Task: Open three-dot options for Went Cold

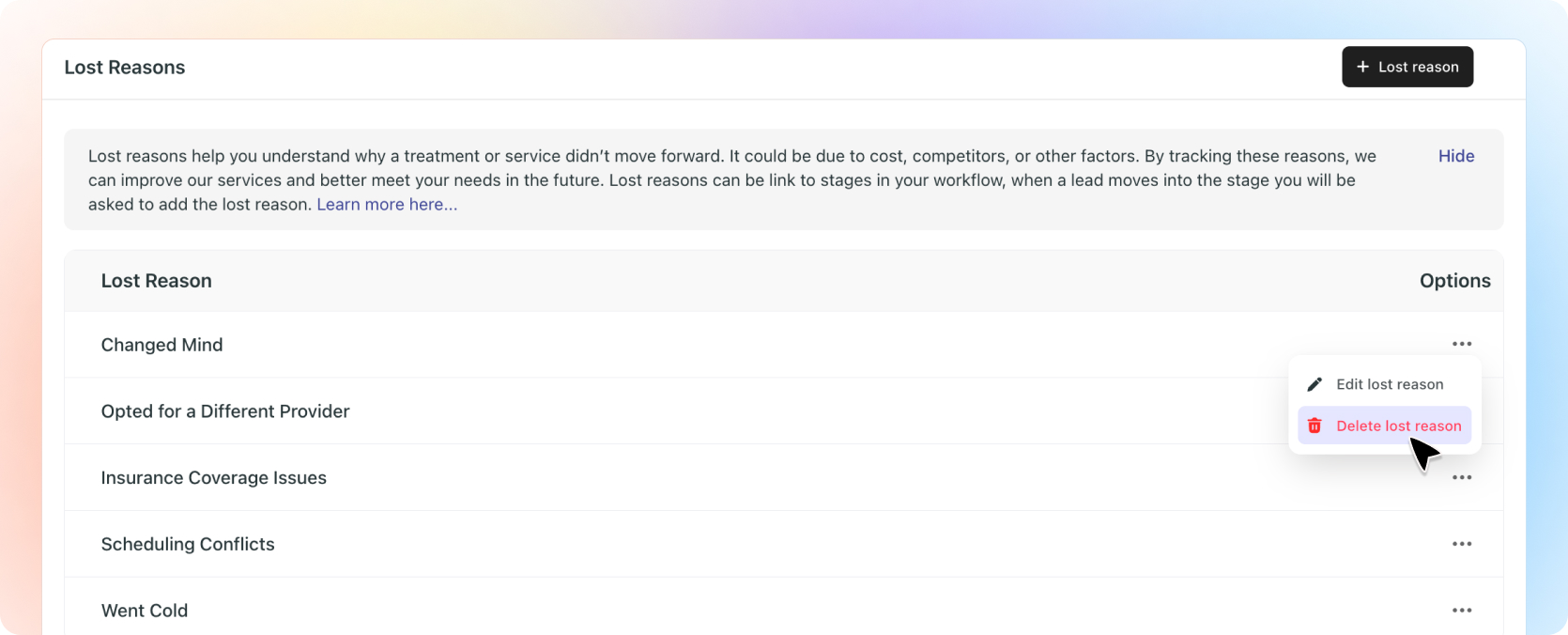Action: click(1461, 611)
